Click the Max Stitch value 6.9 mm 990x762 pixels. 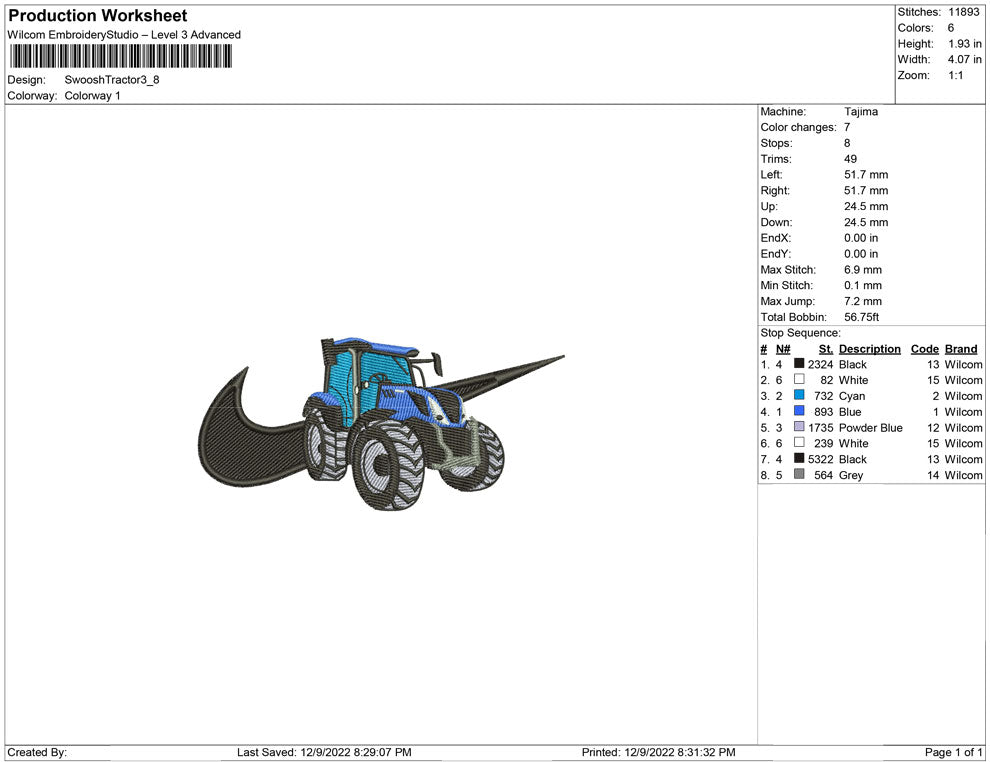click(x=863, y=270)
